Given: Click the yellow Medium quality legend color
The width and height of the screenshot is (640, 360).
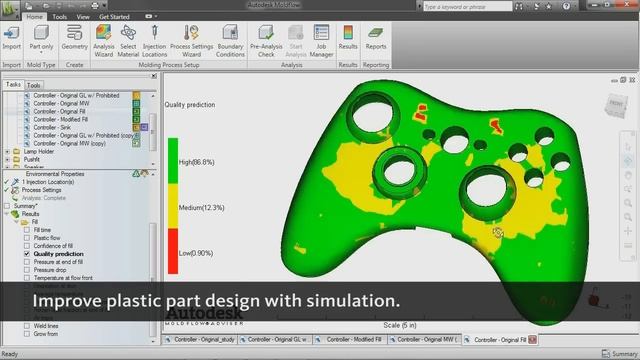Looking at the screenshot, I should pos(173,206).
